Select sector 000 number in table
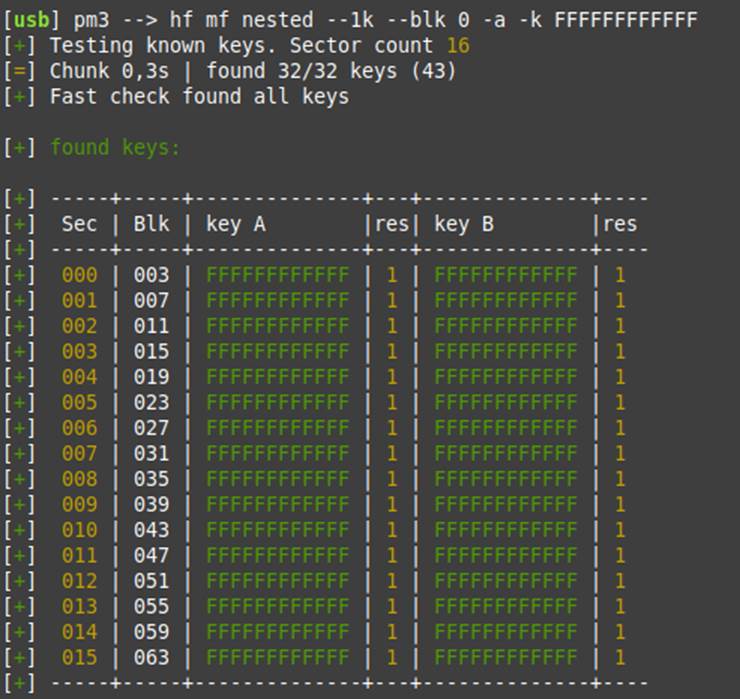Screen dimensions: 740x699 click(x=79, y=275)
